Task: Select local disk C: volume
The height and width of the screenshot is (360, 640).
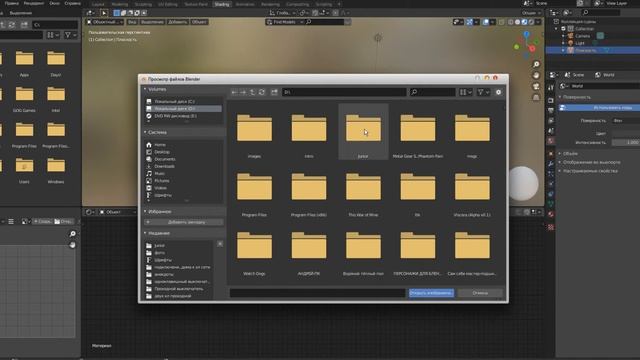Action: click(183, 101)
